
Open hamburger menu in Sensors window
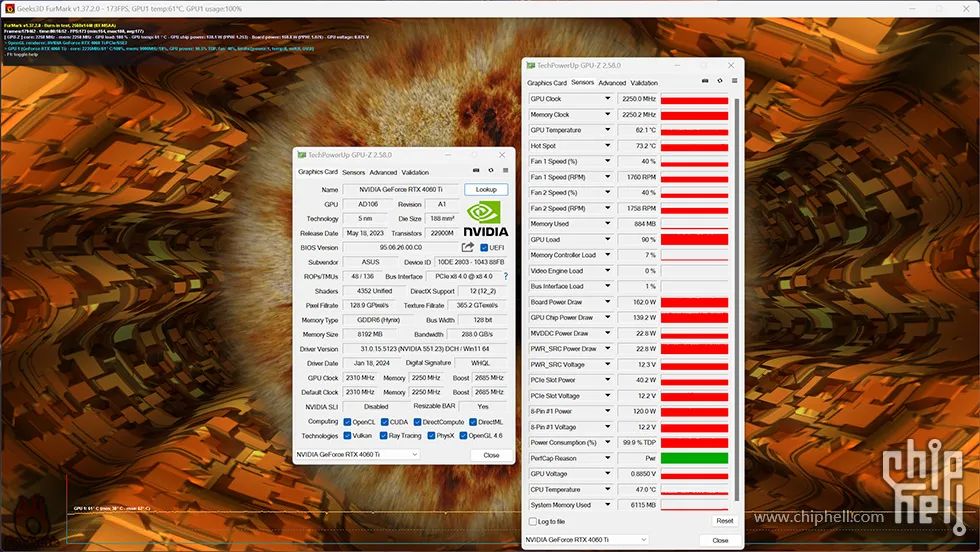click(735, 81)
